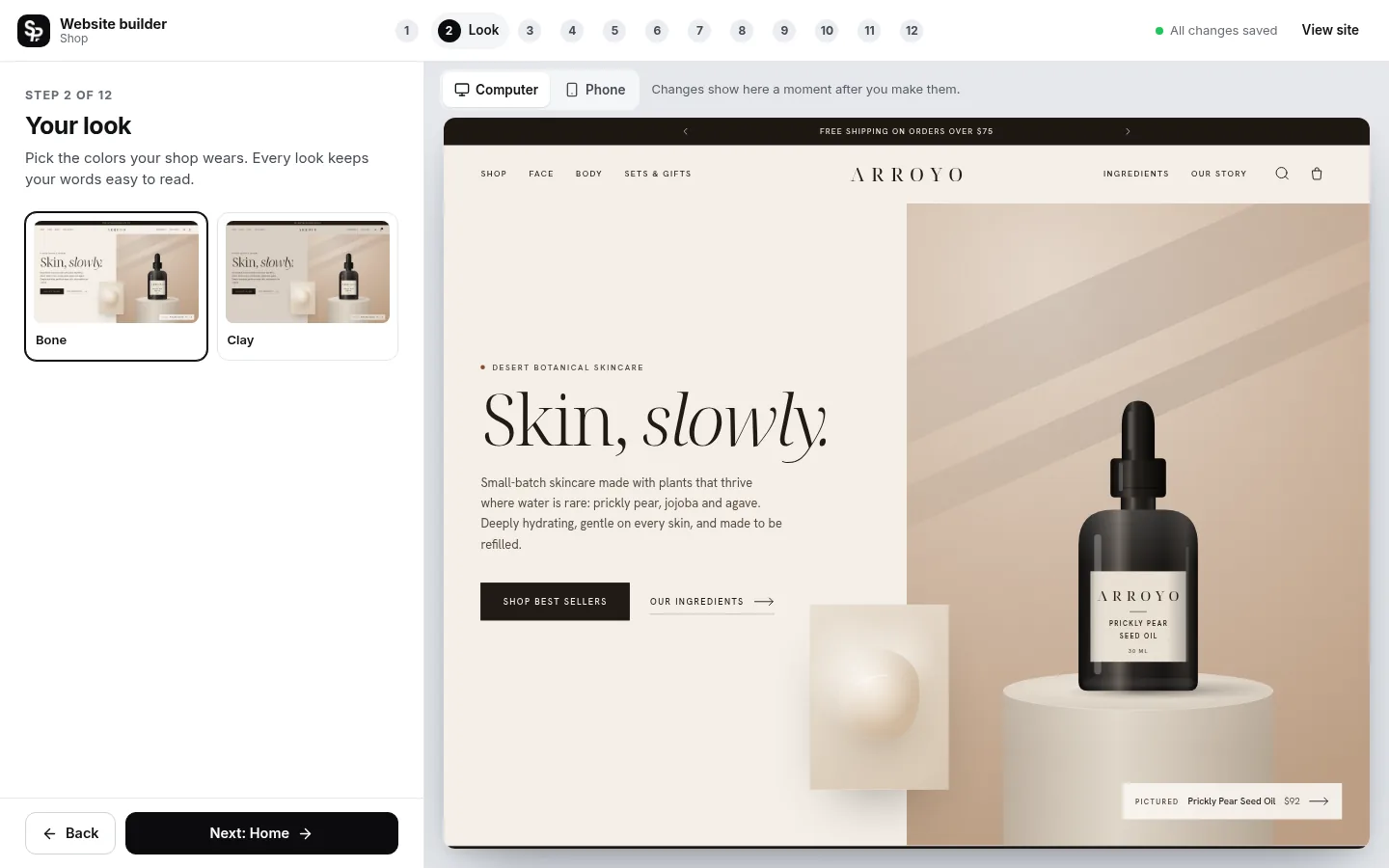Screen dimensions: 1389x868
Task: Open Our Story in preview header
Action: (x=1219, y=175)
